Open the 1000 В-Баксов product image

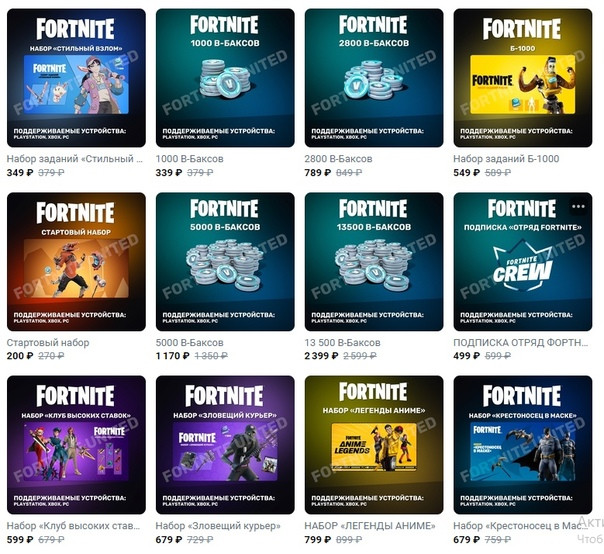tap(225, 78)
